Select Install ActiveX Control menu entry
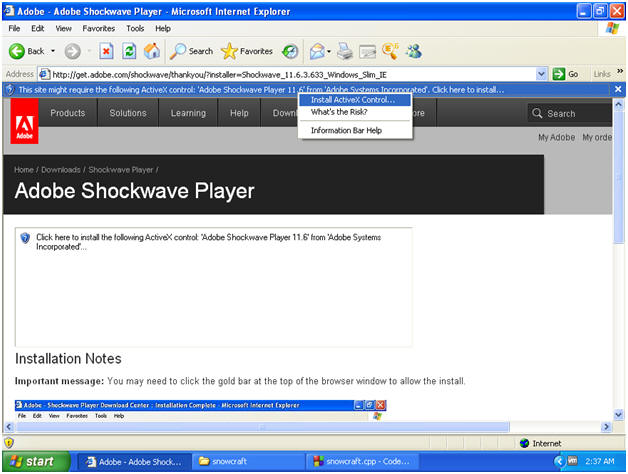Image resolution: width=628 pixels, height=474 pixels. [355, 100]
